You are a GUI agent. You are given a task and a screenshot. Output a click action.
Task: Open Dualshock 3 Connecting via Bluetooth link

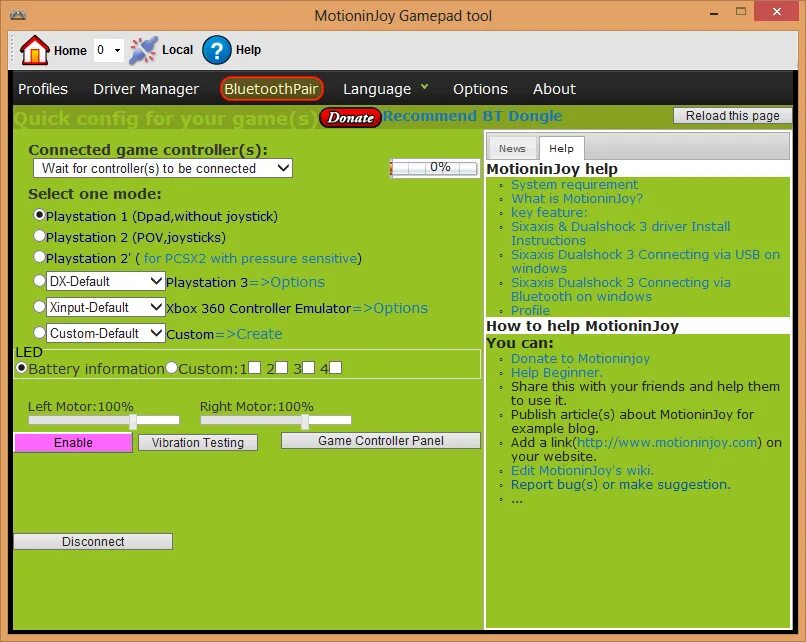click(x=620, y=289)
